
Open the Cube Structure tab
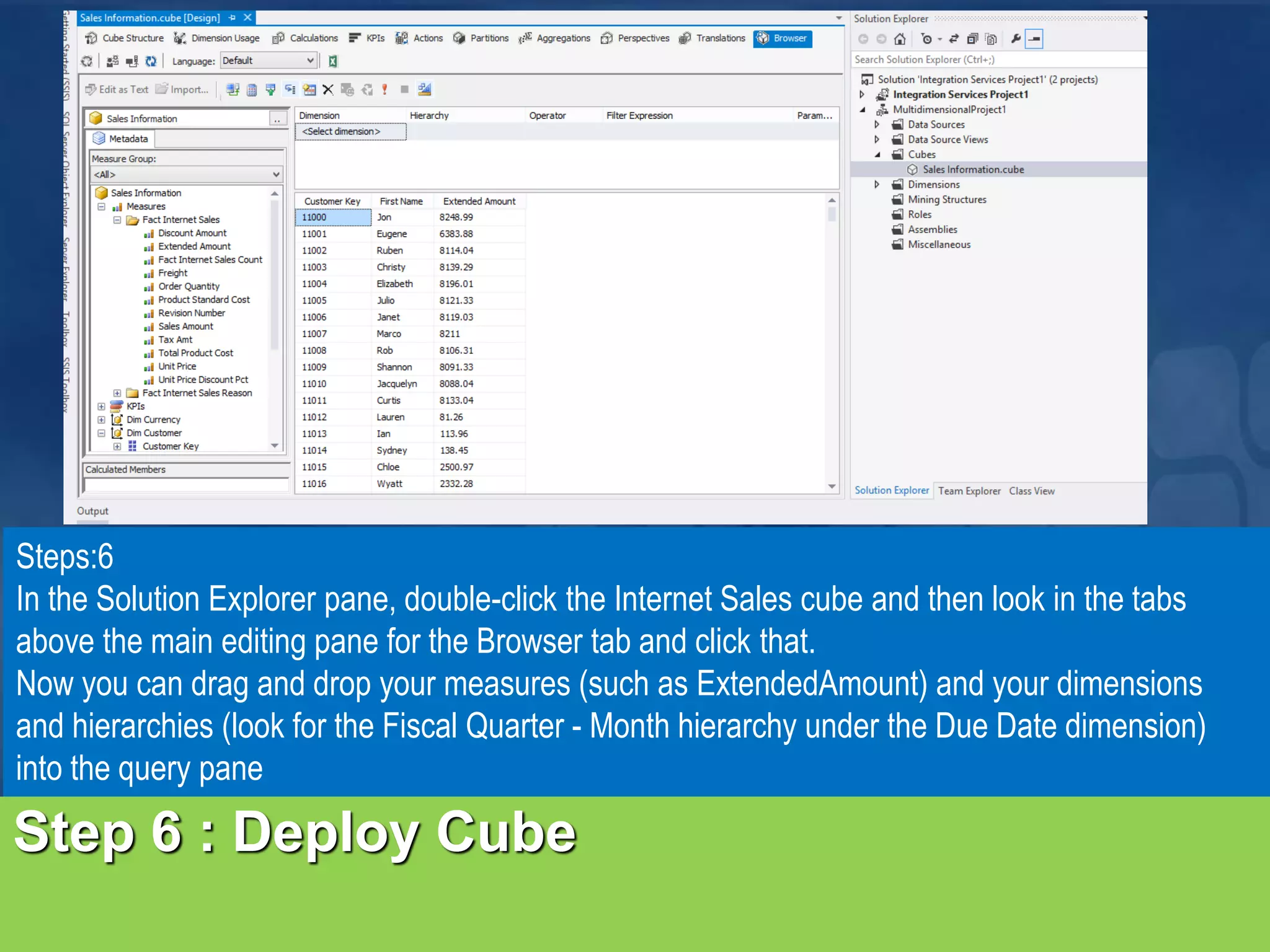point(125,38)
